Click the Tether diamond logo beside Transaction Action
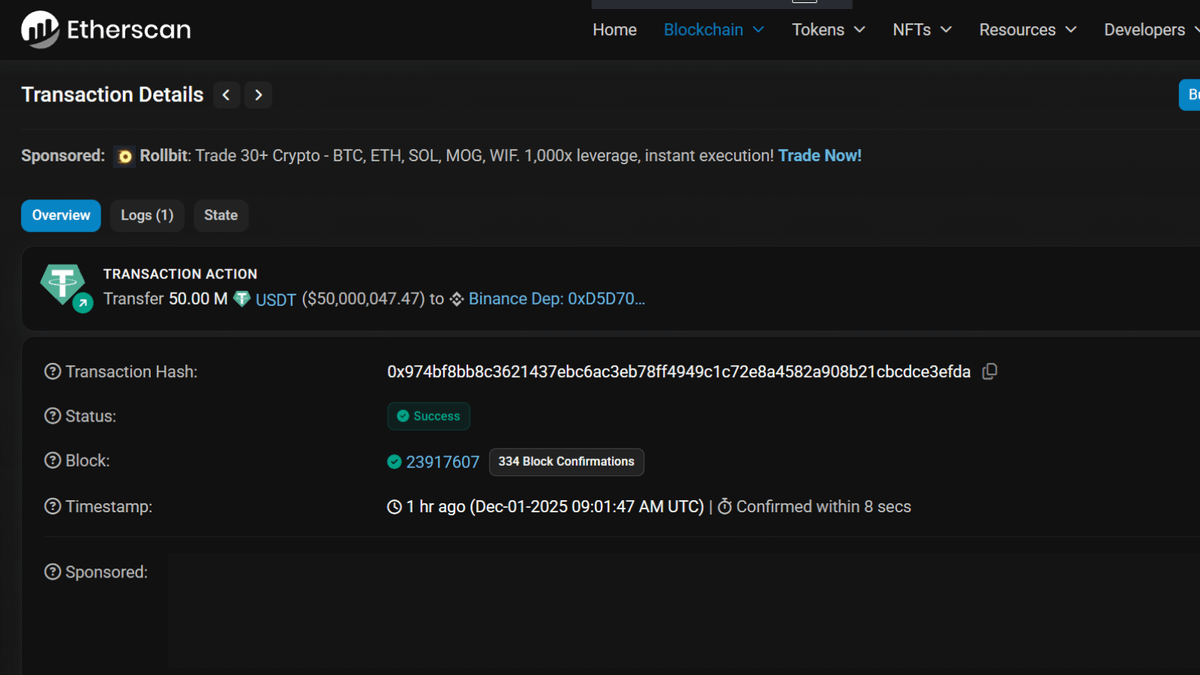 63,284
